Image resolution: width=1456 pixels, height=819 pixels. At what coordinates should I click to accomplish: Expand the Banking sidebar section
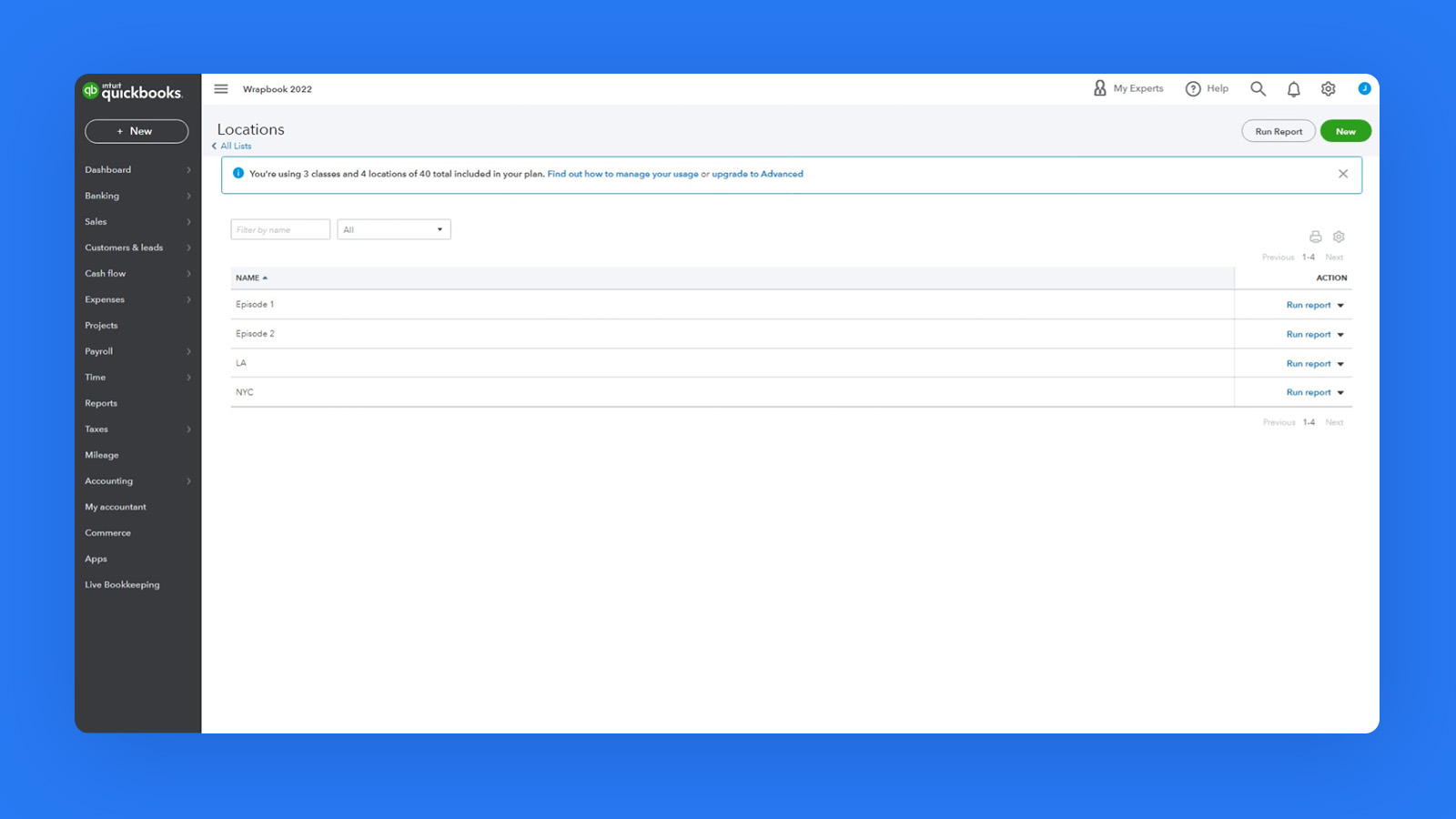pos(137,196)
